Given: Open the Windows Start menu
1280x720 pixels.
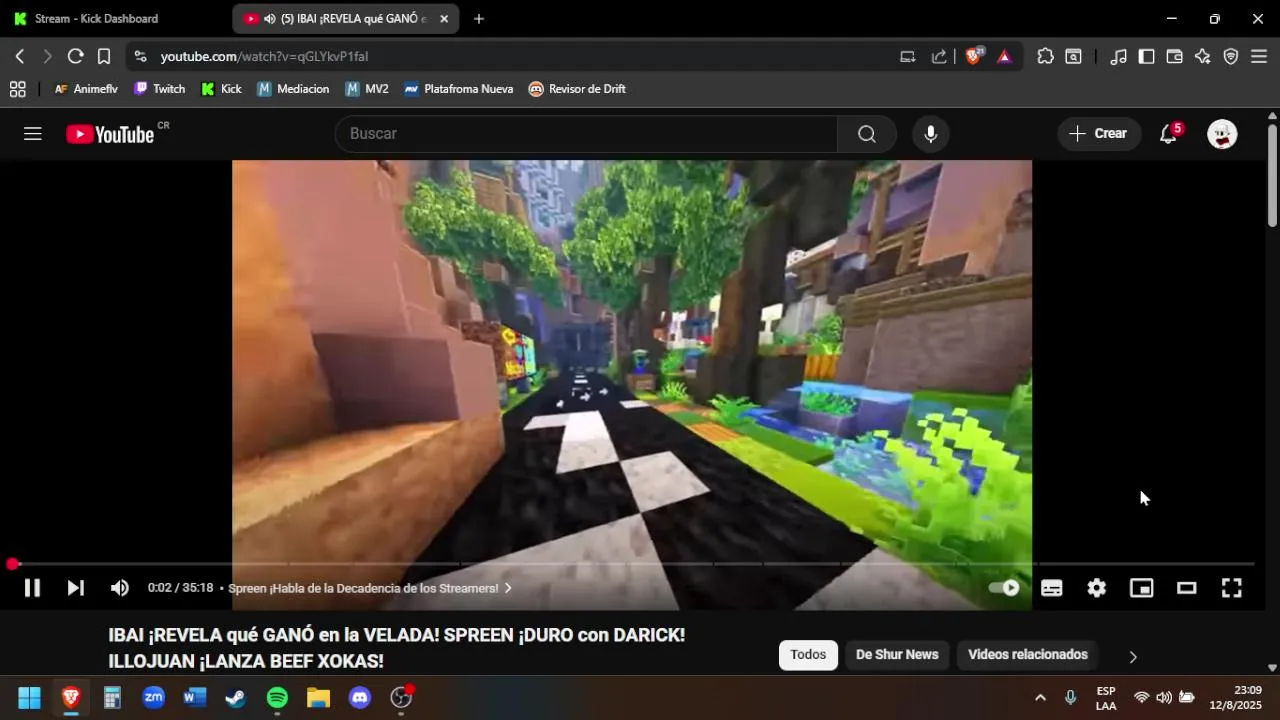Looking at the screenshot, I should [29, 698].
